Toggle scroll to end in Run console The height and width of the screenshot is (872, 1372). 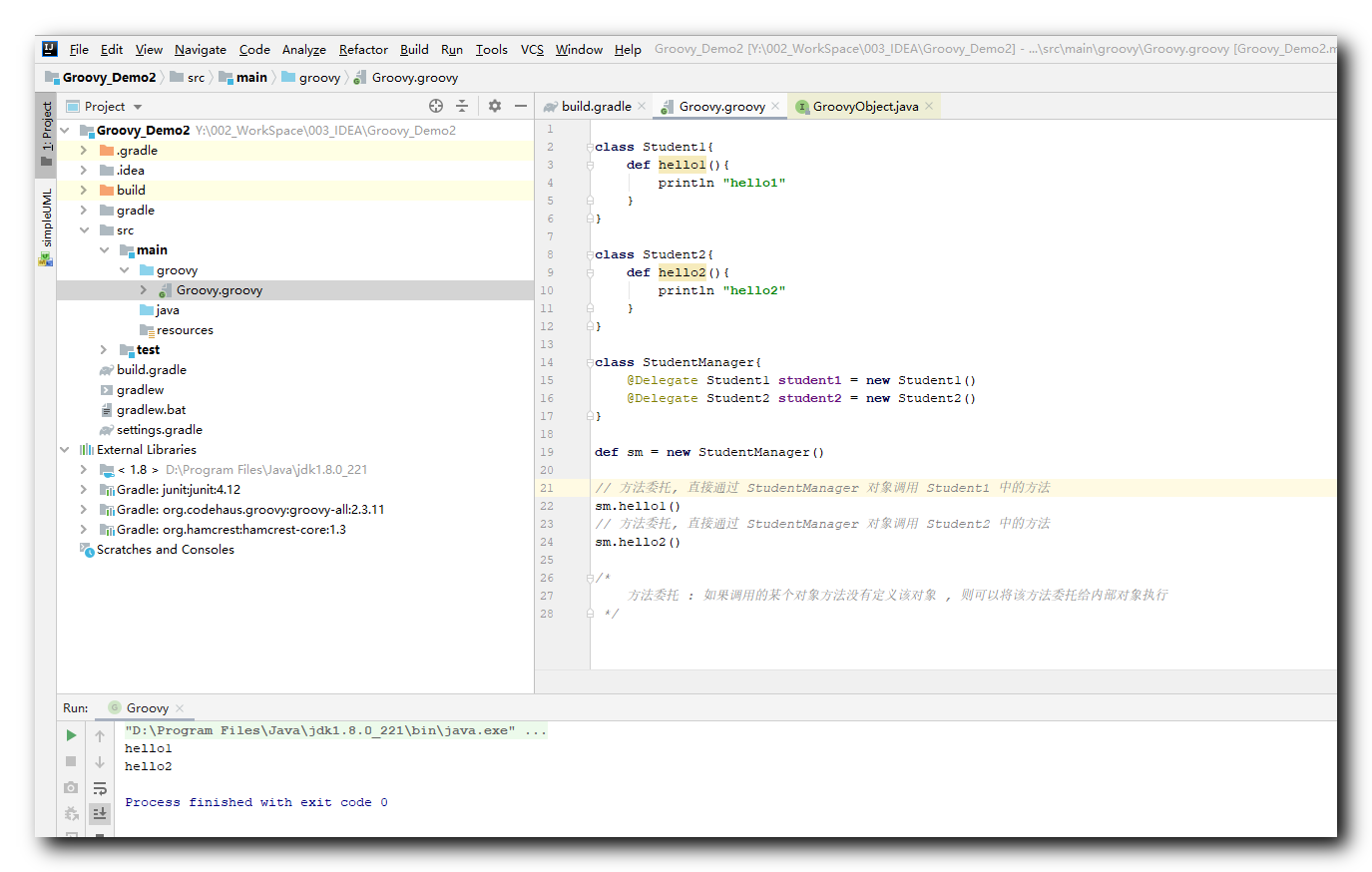pos(100,813)
